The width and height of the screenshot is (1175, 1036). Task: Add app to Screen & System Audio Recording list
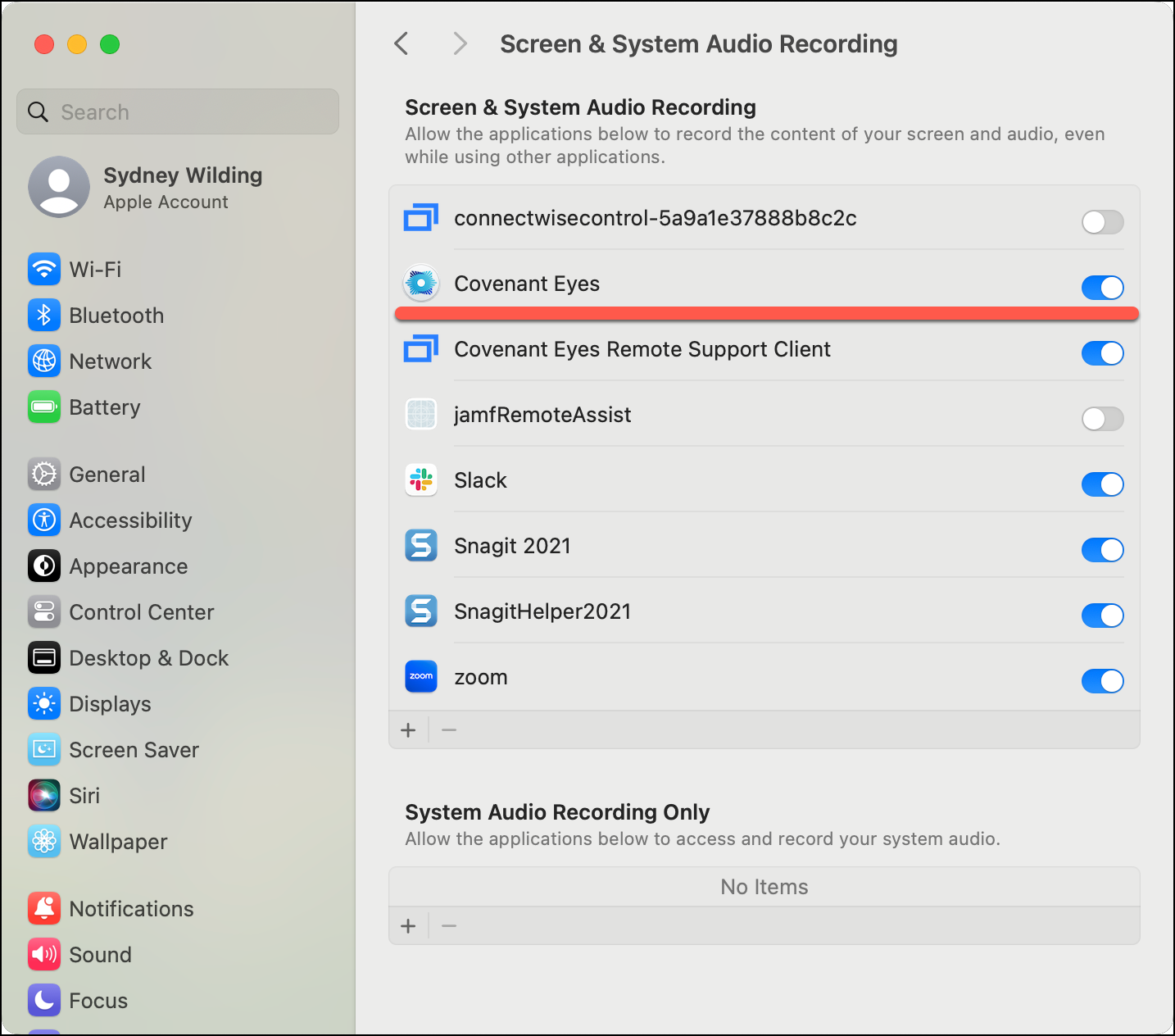click(408, 729)
